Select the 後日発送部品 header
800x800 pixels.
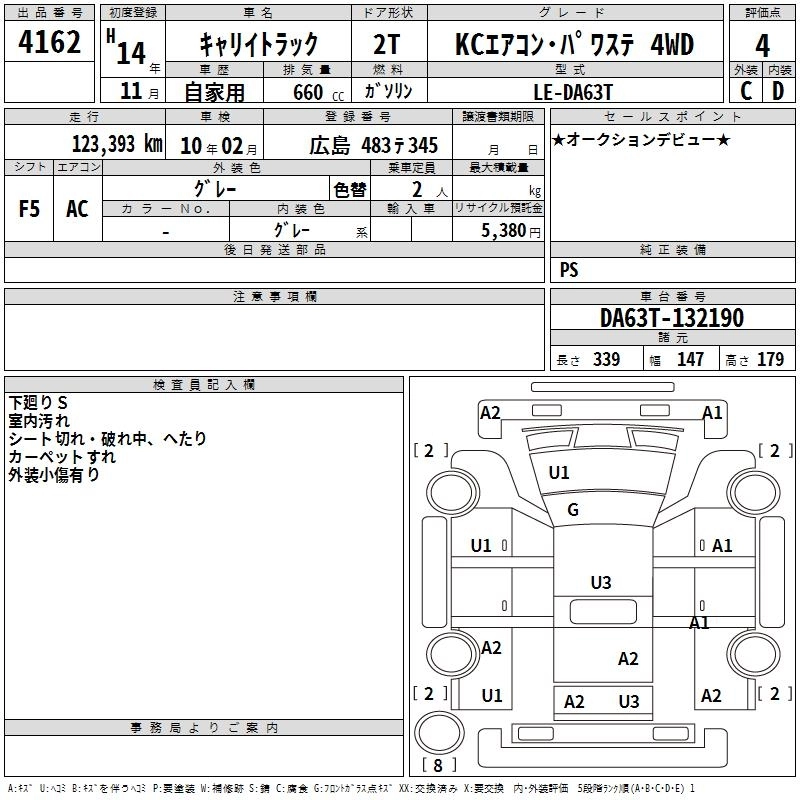click(274, 249)
